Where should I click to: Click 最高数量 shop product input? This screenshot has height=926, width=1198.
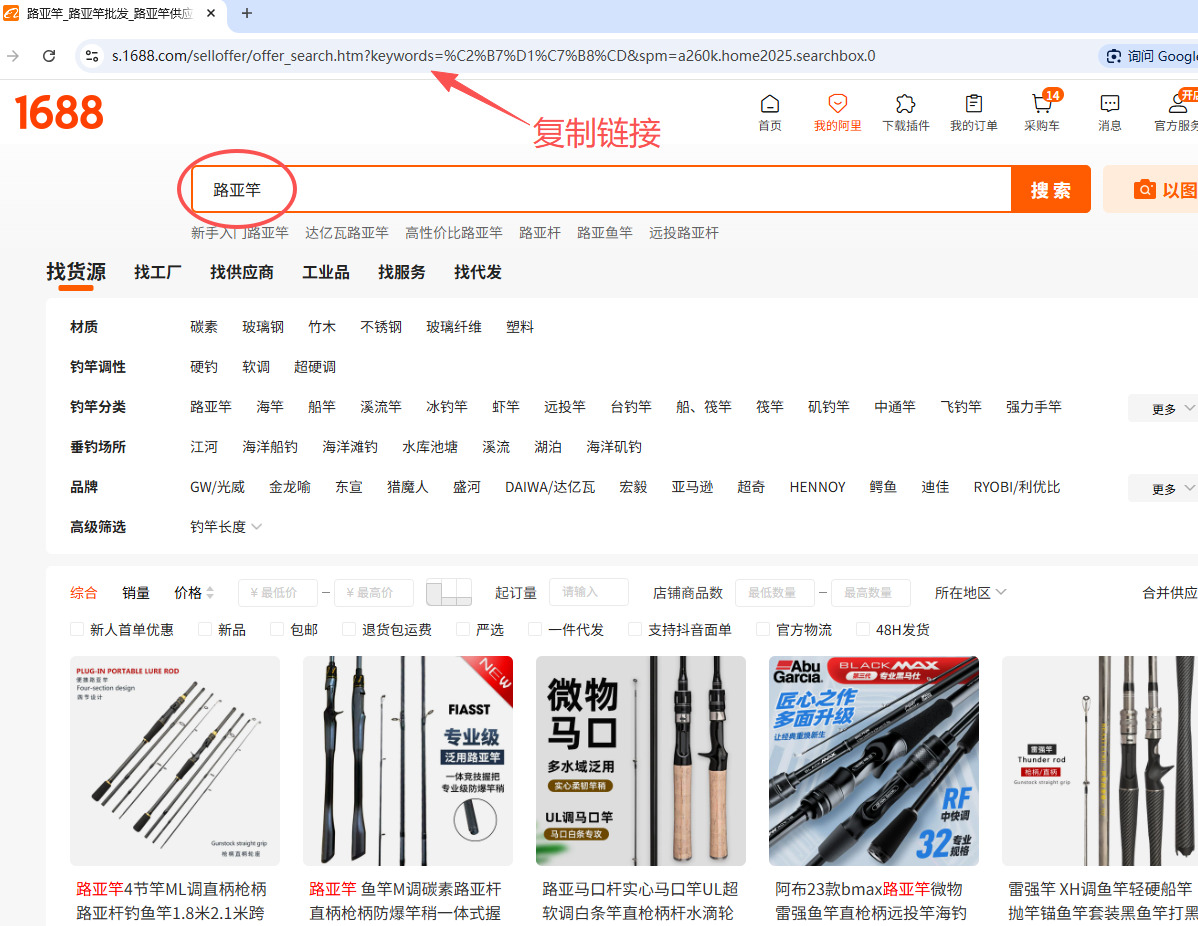tap(871, 593)
